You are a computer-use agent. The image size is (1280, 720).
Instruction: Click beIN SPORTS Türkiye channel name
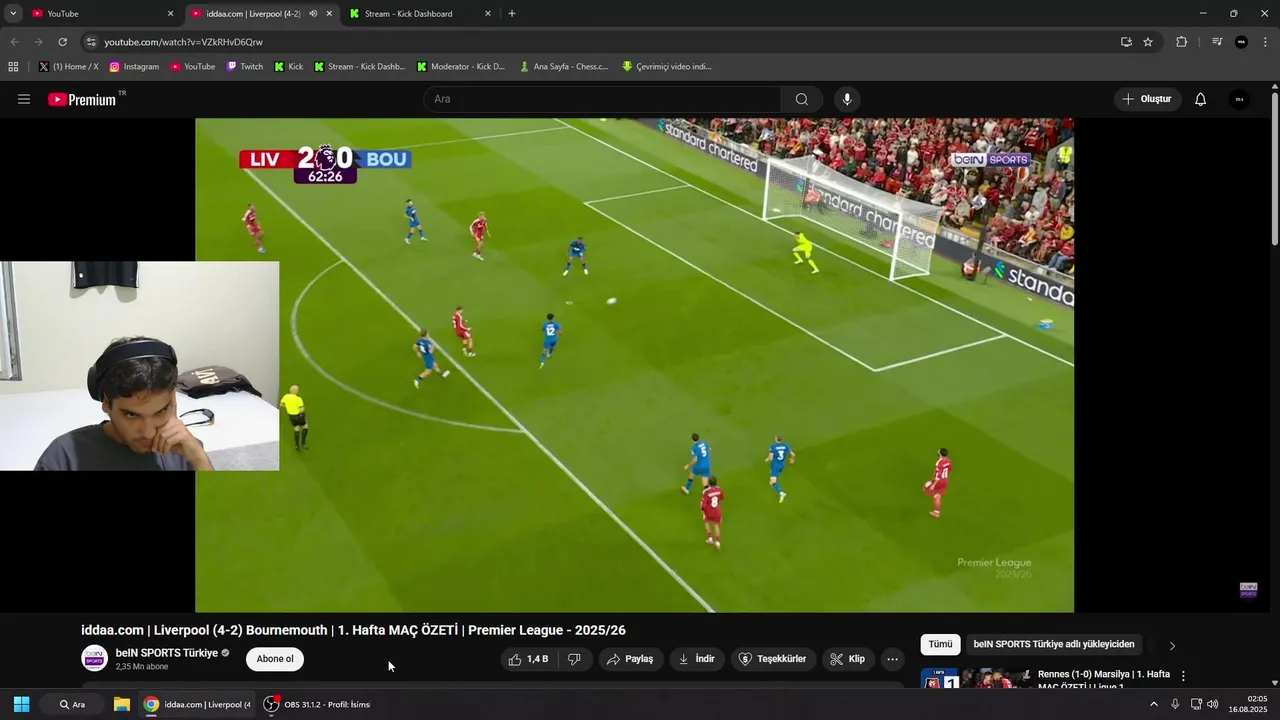167,653
